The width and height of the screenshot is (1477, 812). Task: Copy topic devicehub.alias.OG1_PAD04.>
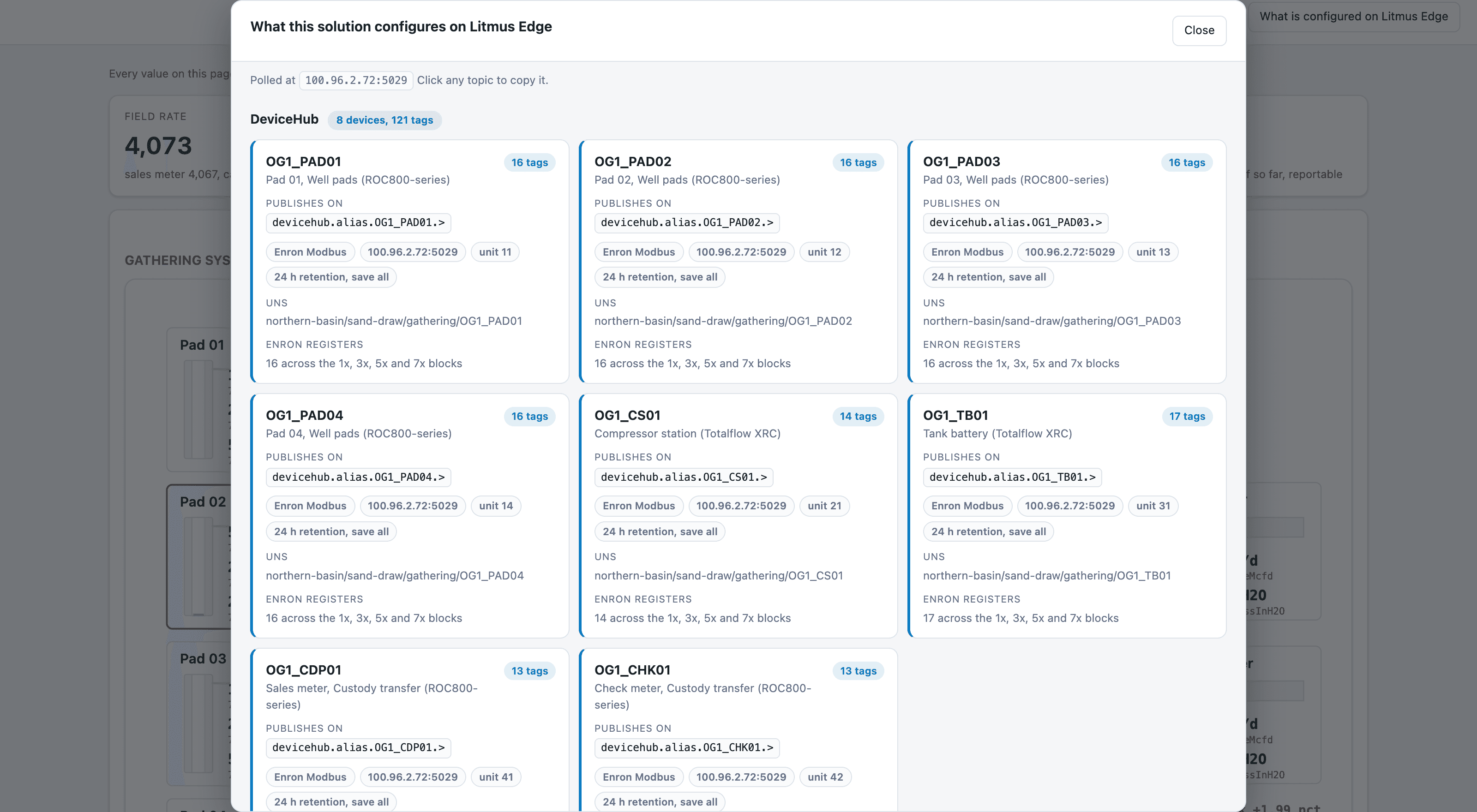pos(358,477)
